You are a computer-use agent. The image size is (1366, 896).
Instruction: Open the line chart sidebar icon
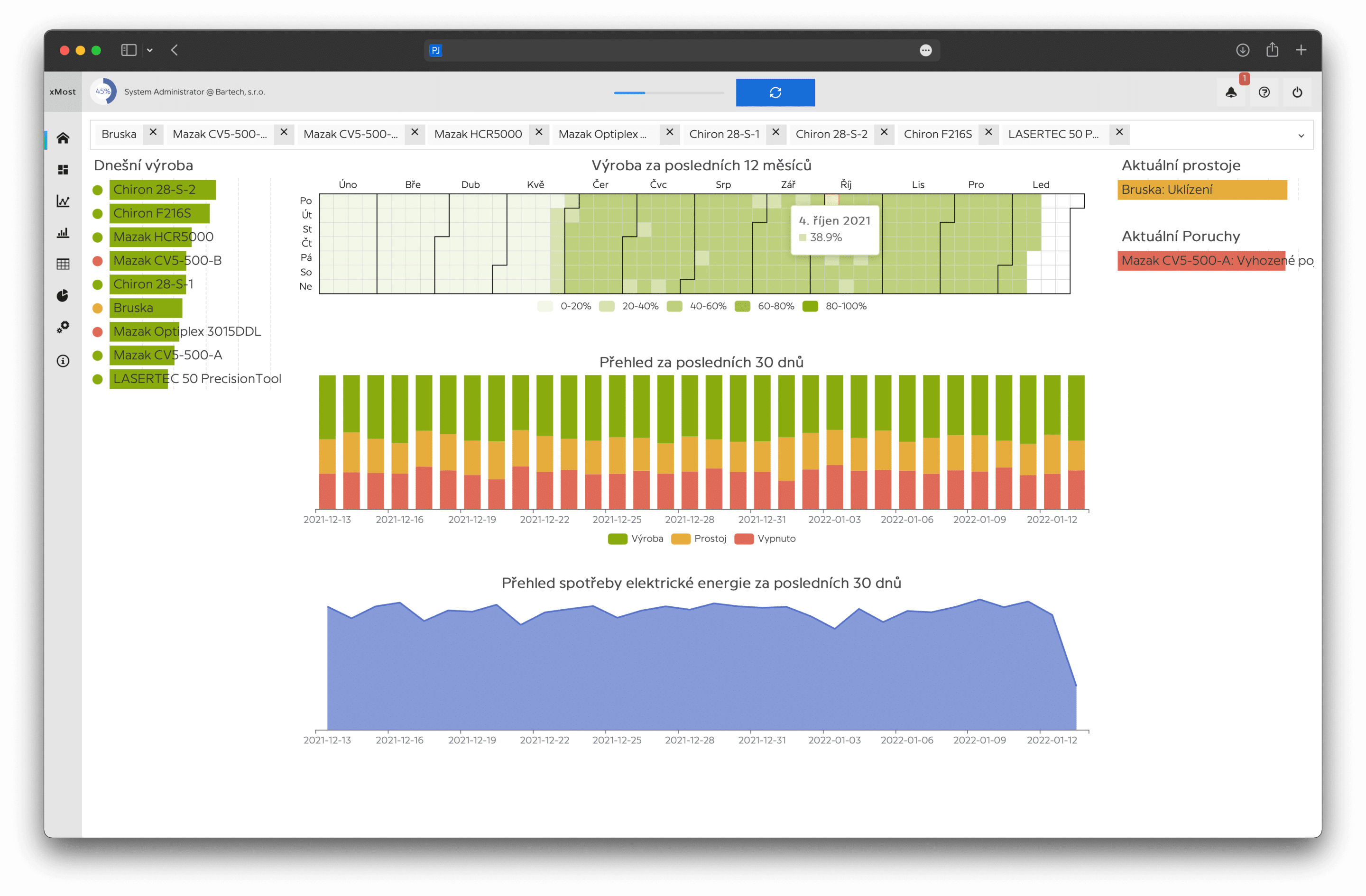[x=63, y=201]
